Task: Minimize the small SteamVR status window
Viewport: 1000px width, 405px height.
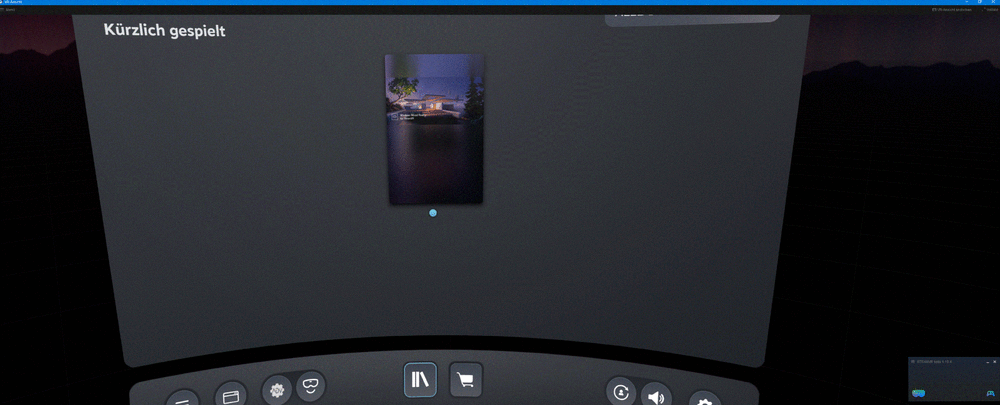Action: [x=988, y=362]
